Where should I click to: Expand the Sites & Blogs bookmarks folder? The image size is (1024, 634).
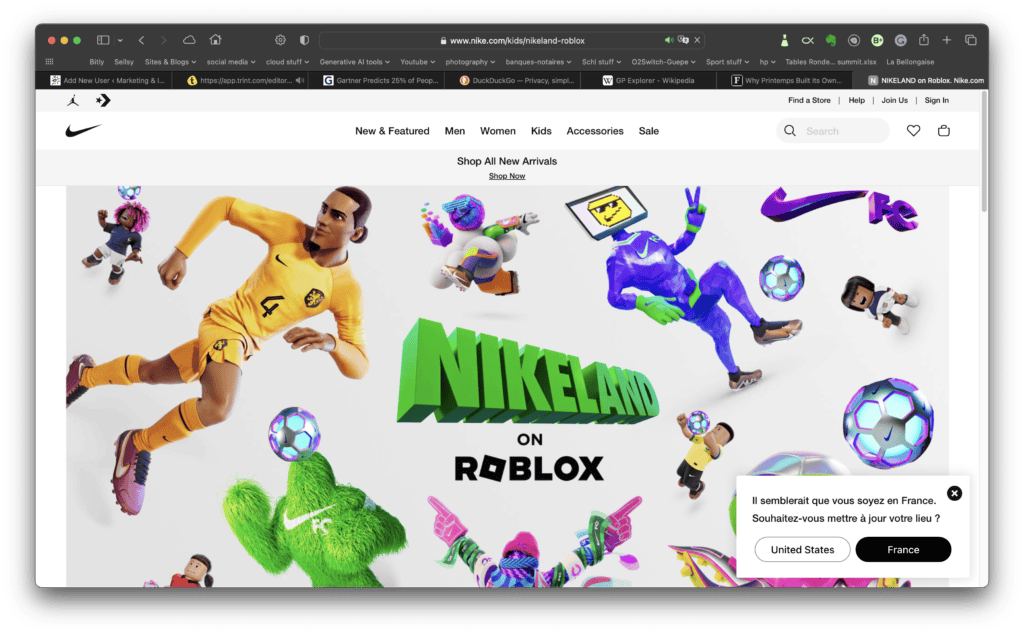tap(170, 62)
